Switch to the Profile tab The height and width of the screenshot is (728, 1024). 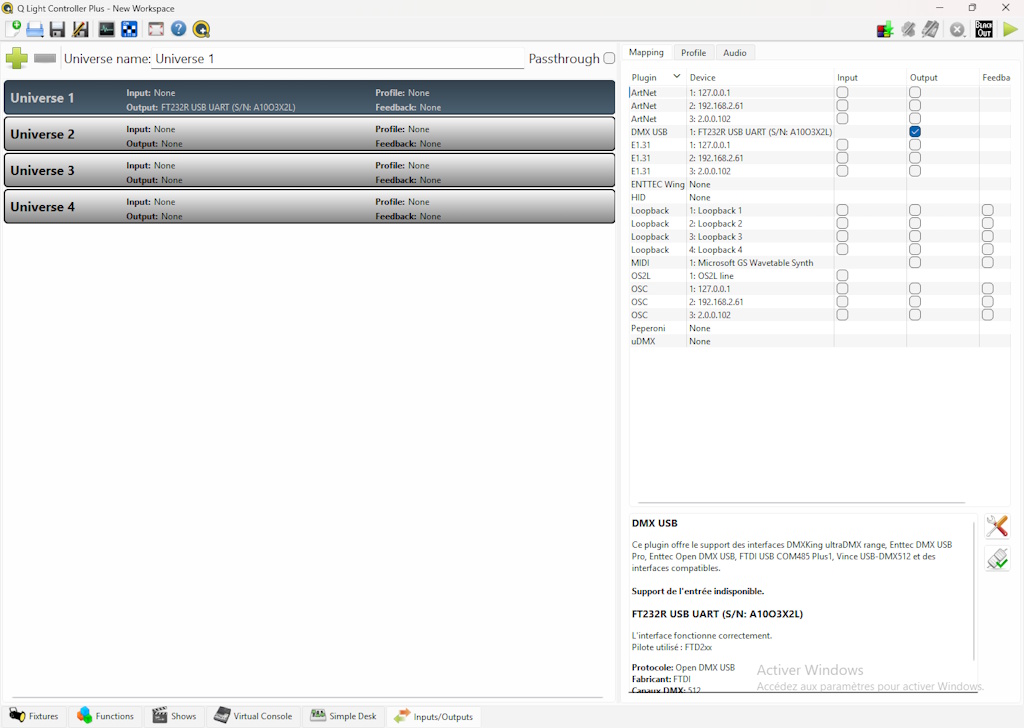coord(693,53)
